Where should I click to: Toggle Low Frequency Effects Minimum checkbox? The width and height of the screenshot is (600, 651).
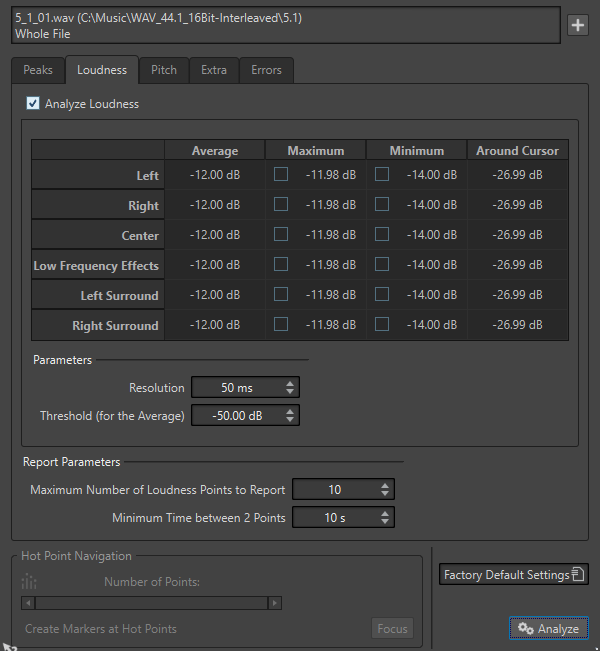tap(381, 265)
